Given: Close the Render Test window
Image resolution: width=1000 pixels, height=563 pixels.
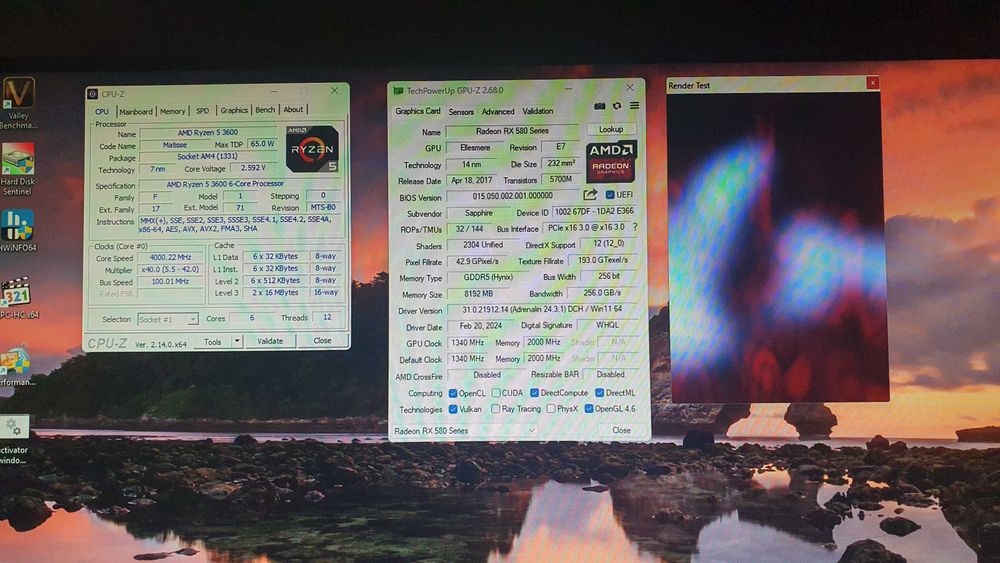Looking at the screenshot, I should click(x=872, y=83).
